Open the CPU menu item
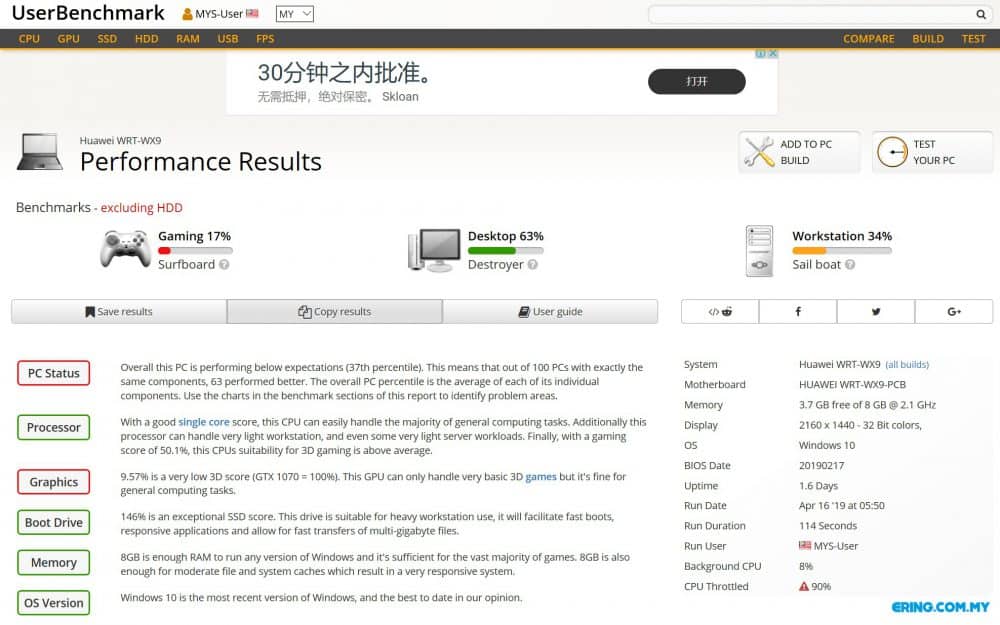The height and width of the screenshot is (625, 1000). [29, 39]
